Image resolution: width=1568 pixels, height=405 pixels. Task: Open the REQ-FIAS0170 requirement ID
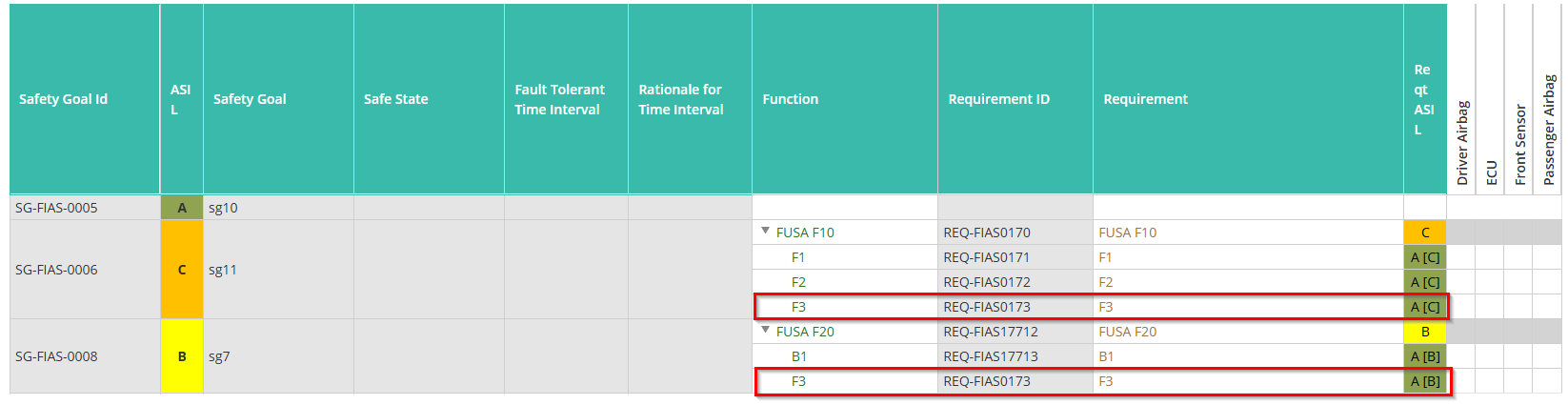tap(987, 233)
